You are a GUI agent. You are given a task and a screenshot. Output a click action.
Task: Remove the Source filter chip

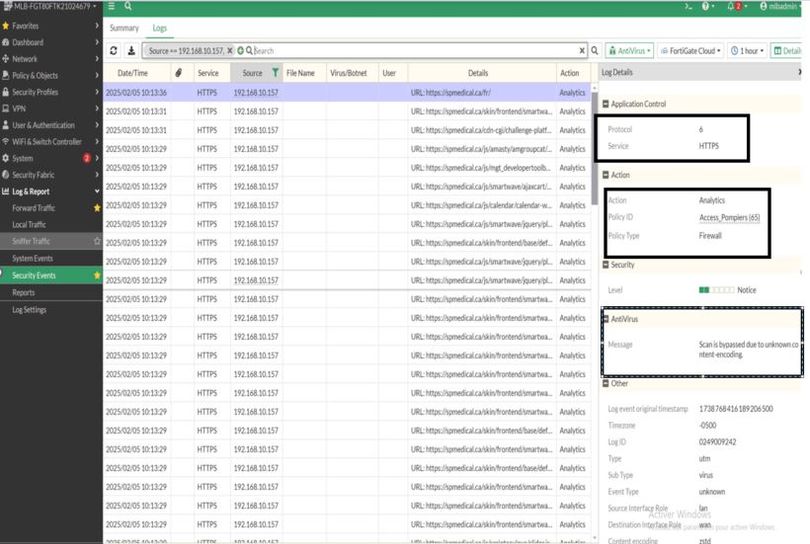(230, 51)
